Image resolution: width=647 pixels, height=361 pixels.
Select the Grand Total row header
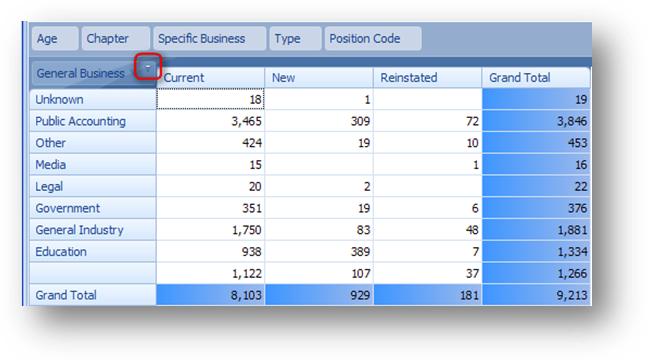point(93,295)
